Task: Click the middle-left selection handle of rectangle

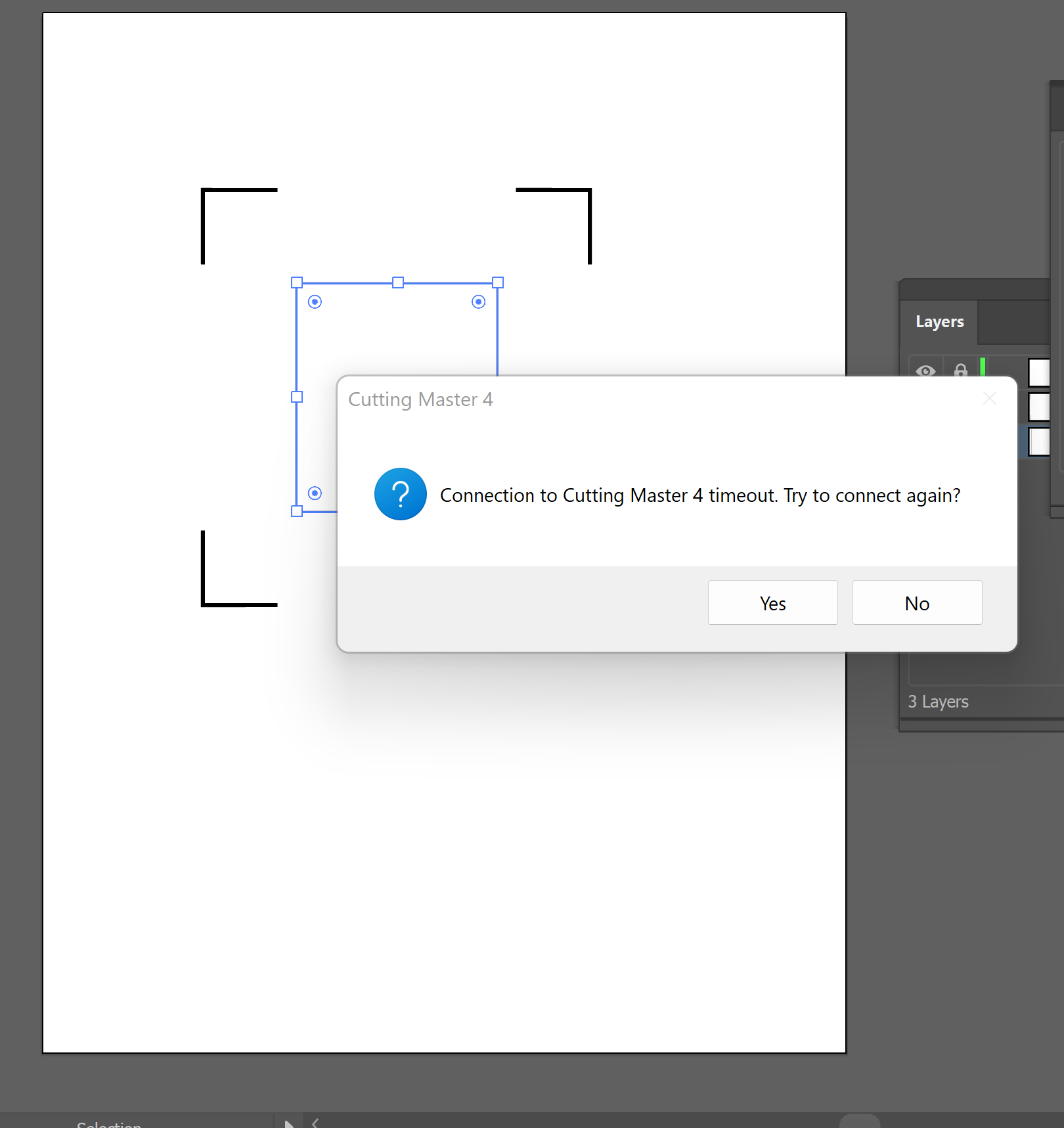Action: click(x=297, y=397)
